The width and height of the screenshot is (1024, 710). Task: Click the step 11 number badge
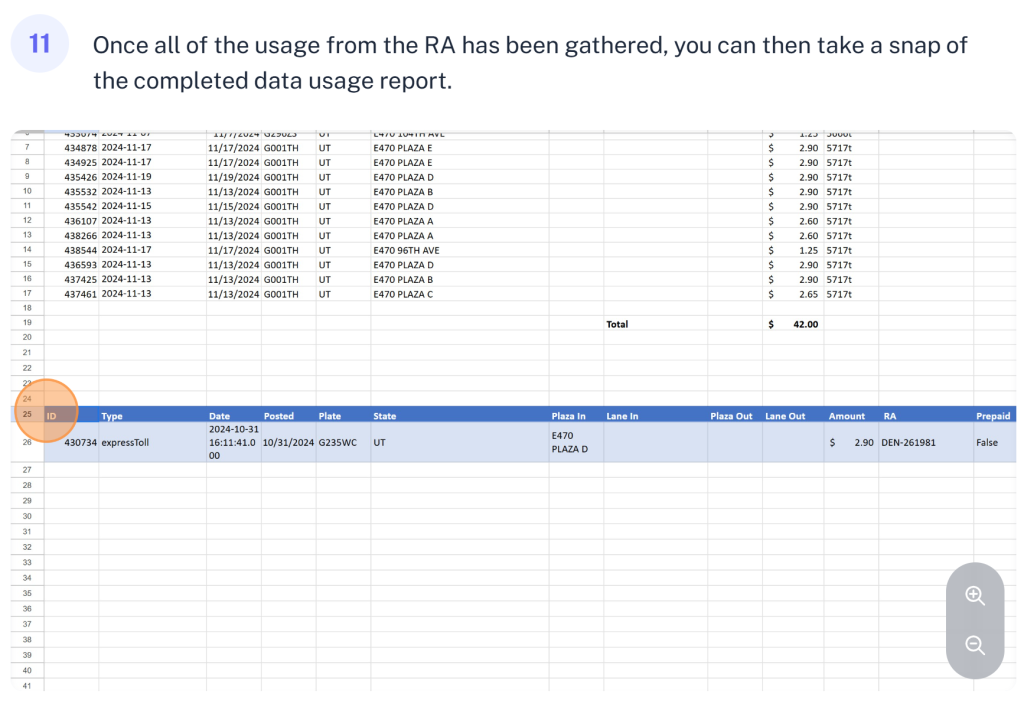pos(39,44)
